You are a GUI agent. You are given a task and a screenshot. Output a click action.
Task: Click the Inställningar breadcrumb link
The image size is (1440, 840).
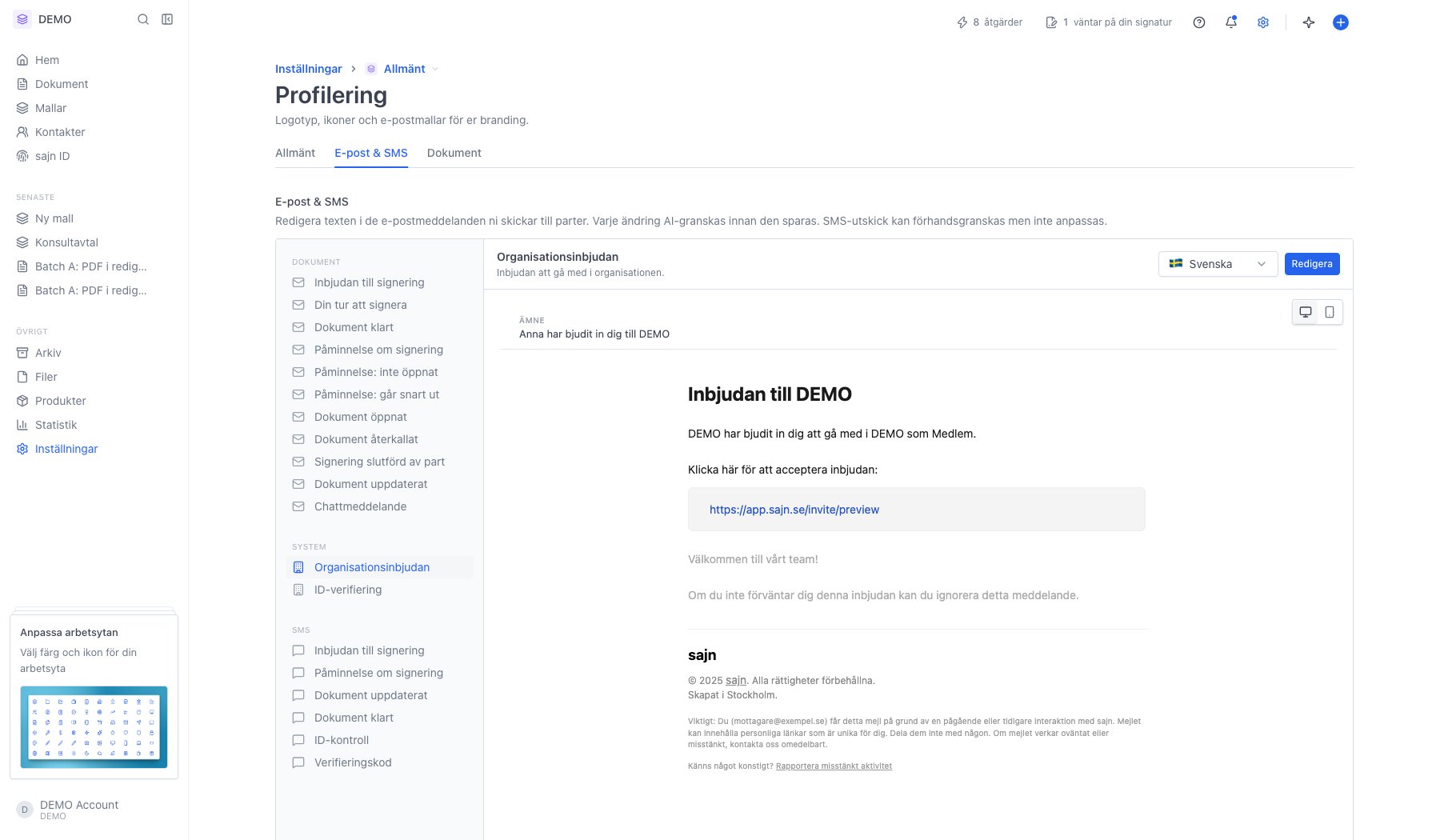tap(308, 69)
